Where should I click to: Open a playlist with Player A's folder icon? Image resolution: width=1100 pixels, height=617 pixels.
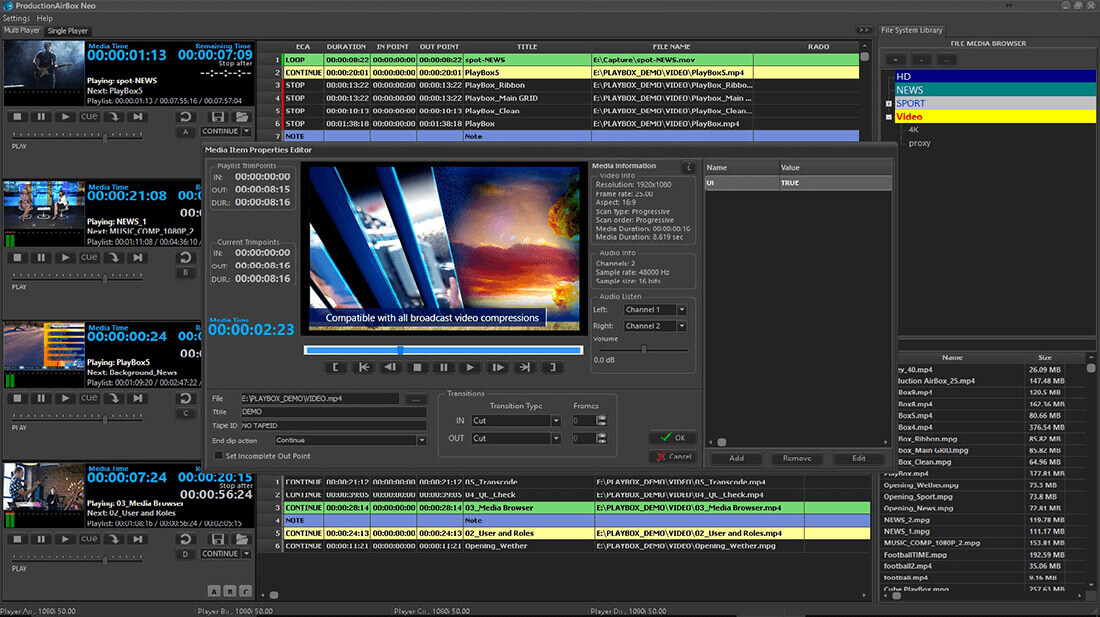(242, 117)
